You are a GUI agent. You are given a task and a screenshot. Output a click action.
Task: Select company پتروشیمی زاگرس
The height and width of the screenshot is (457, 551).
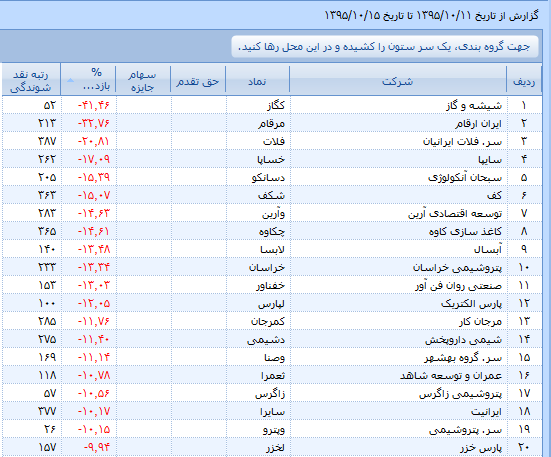(x=461, y=393)
